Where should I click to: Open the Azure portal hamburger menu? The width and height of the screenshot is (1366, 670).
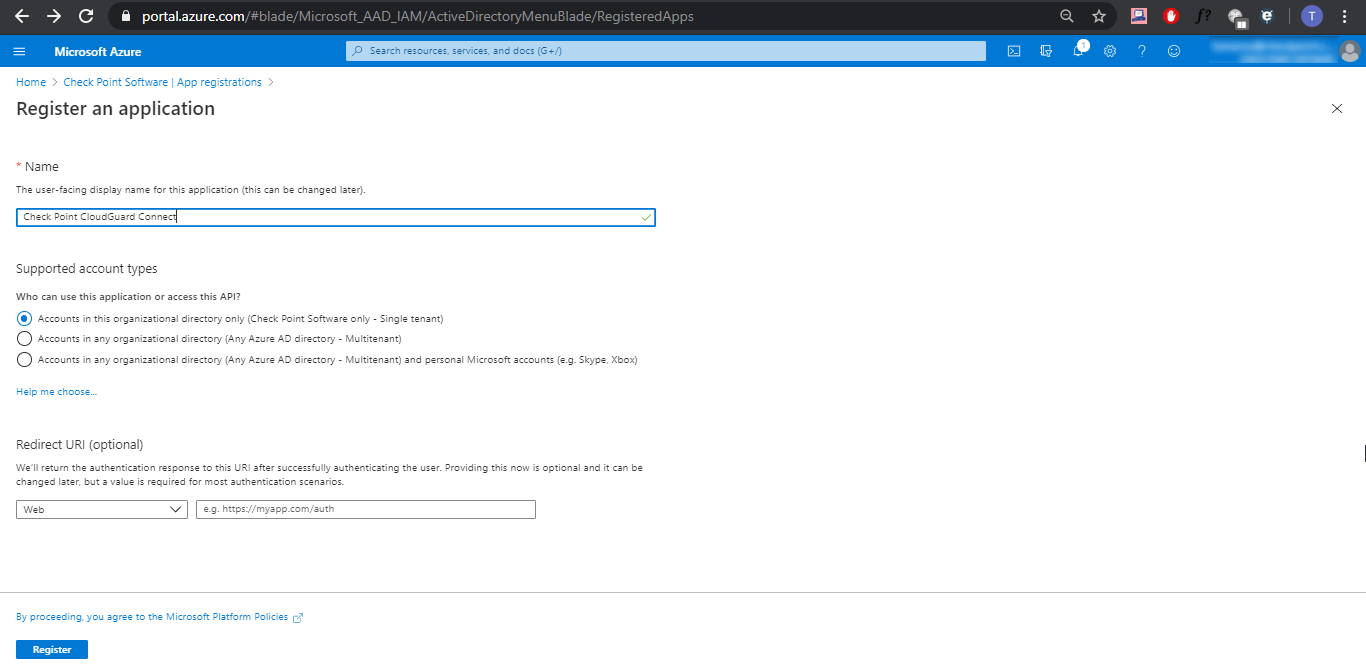click(19, 50)
